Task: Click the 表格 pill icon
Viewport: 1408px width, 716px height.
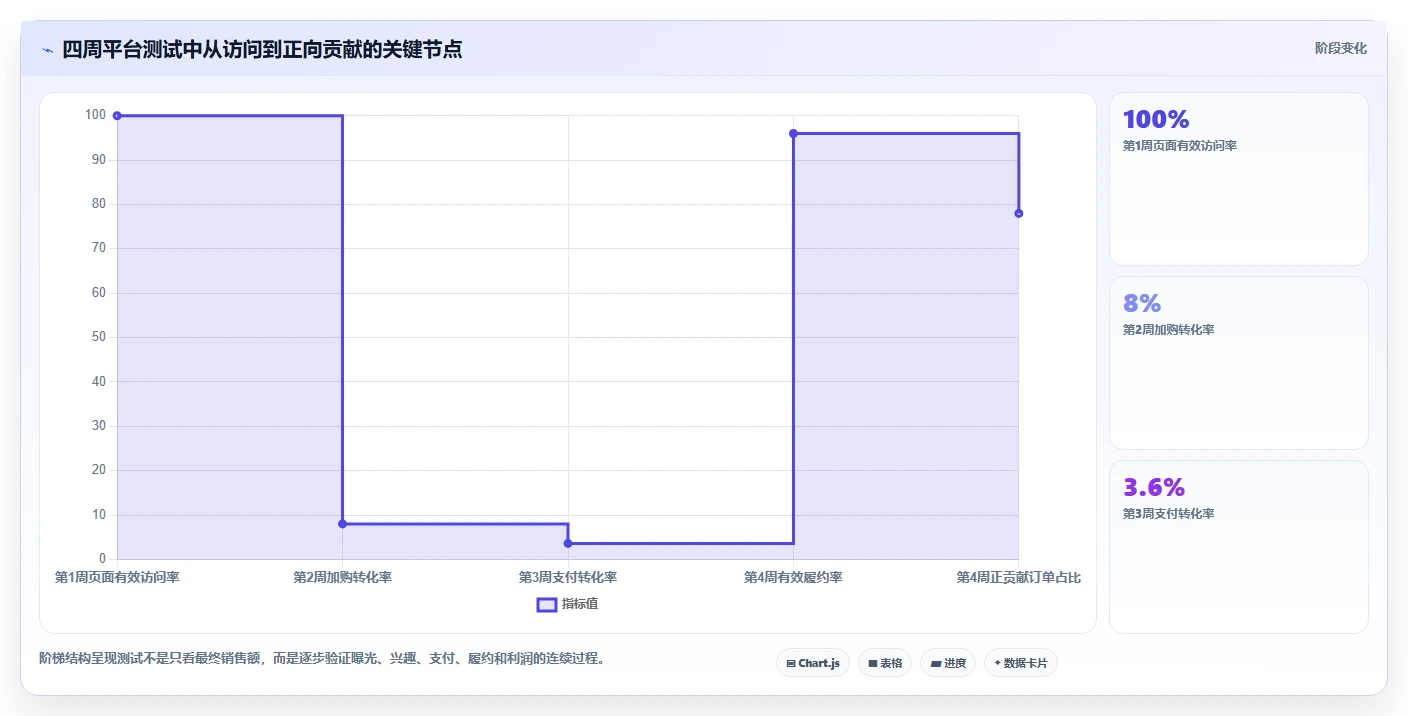Action: click(x=872, y=663)
